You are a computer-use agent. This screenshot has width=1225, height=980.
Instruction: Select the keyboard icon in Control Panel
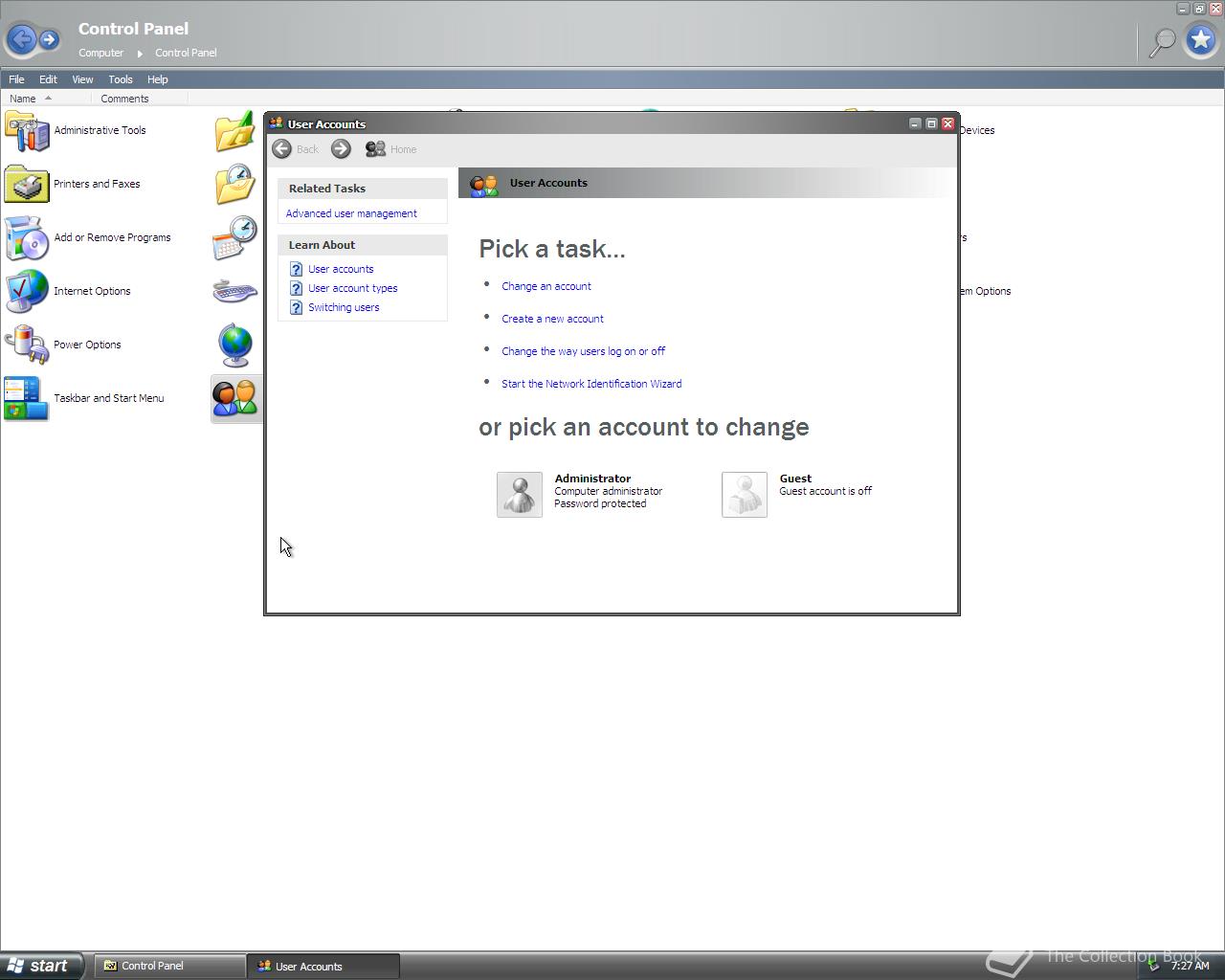pos(235,291)
